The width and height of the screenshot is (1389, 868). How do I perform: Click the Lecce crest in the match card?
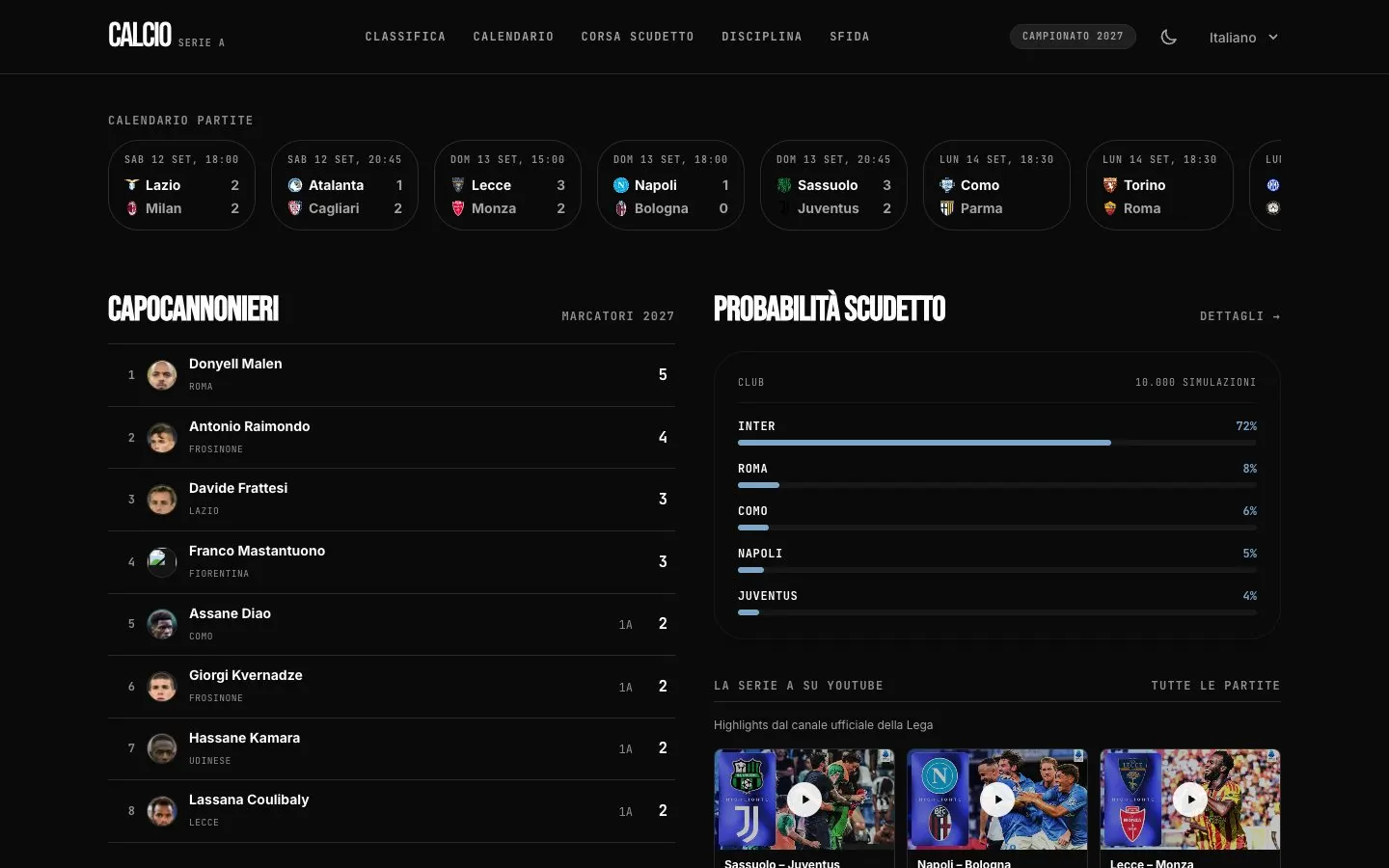(x=458, y=185)
